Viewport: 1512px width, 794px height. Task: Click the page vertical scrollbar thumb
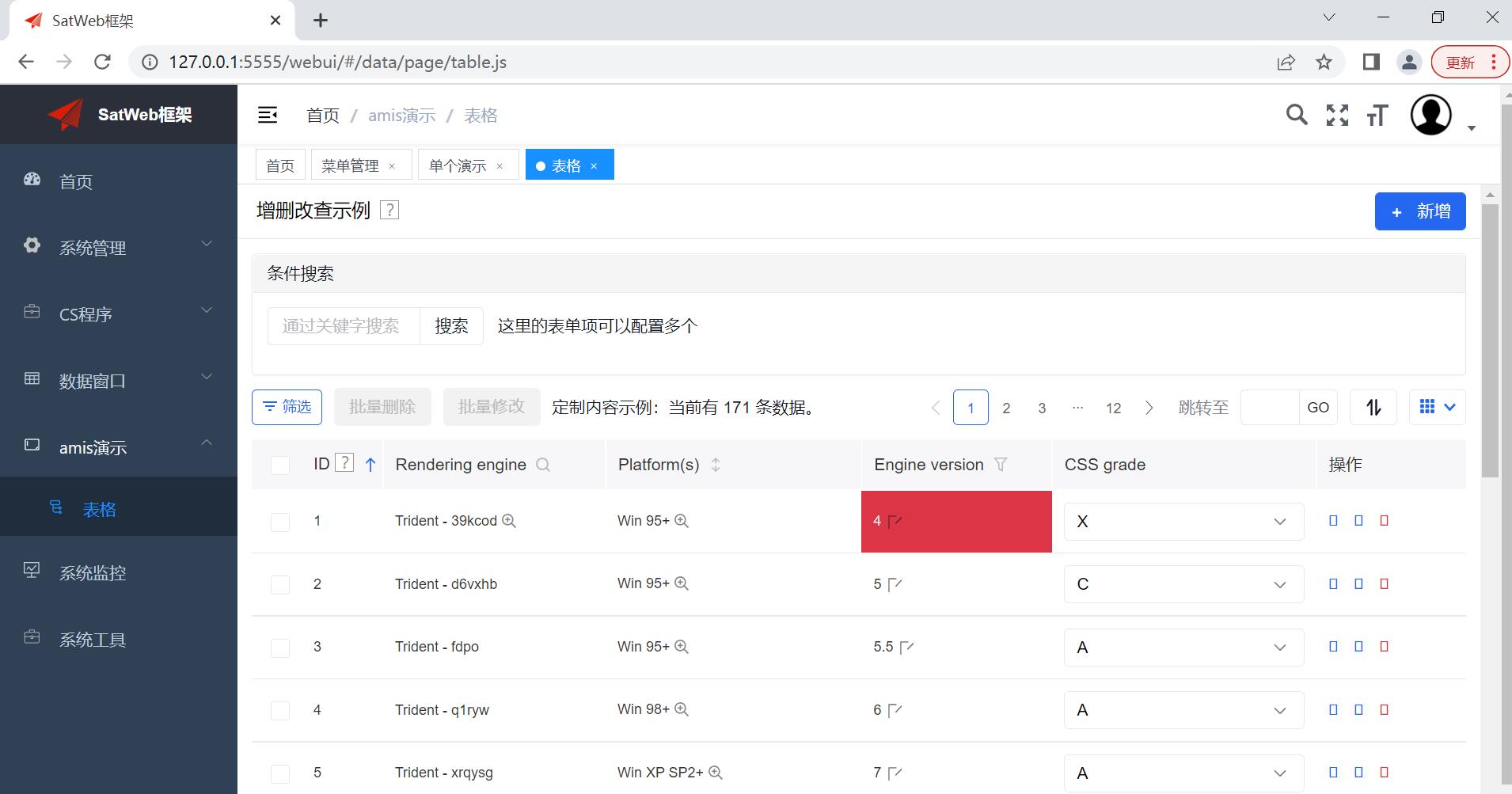tap(1490, 340)
